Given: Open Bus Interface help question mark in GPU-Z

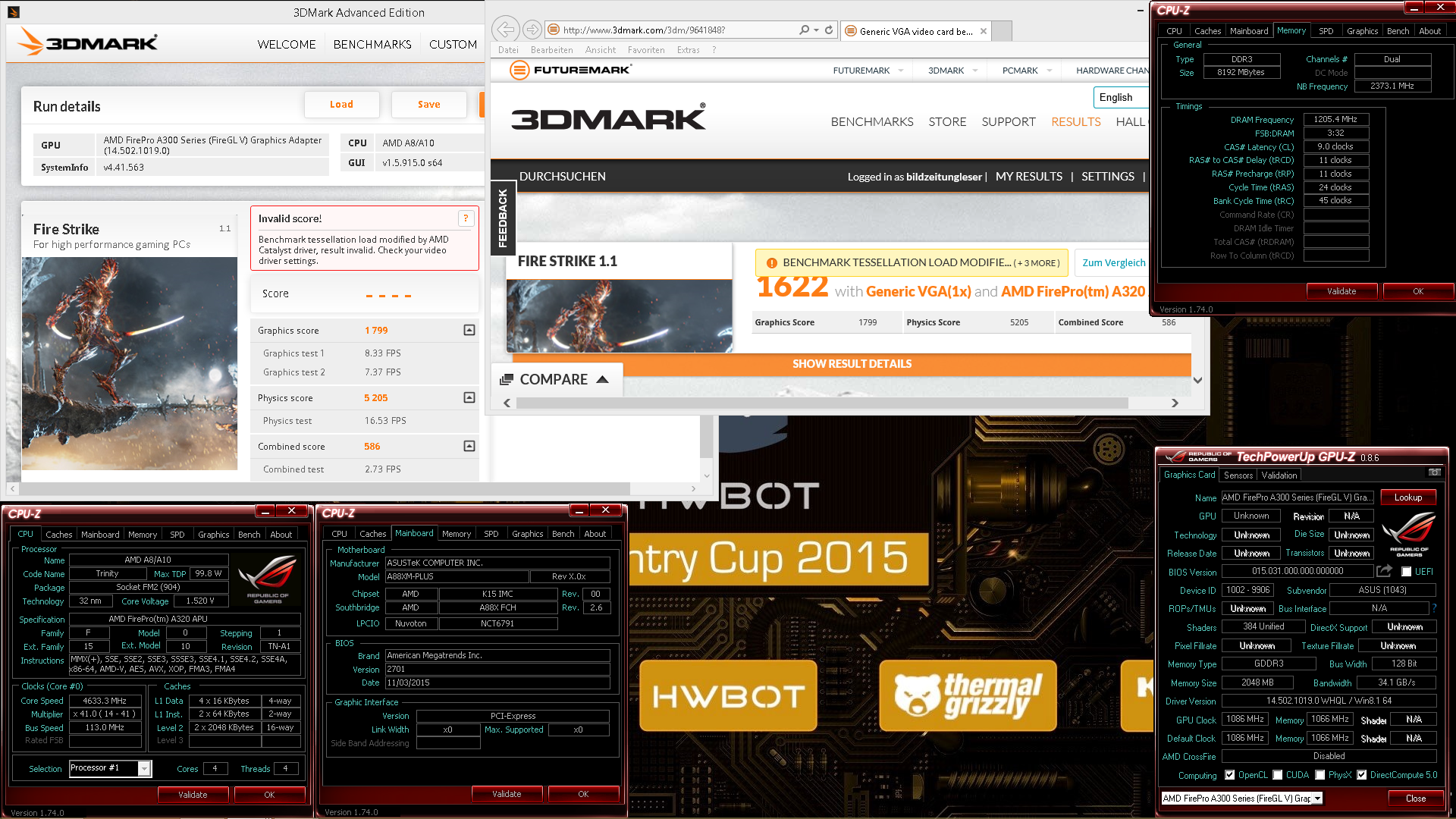Looking at the screenshot, I should tap(1434, 608).
